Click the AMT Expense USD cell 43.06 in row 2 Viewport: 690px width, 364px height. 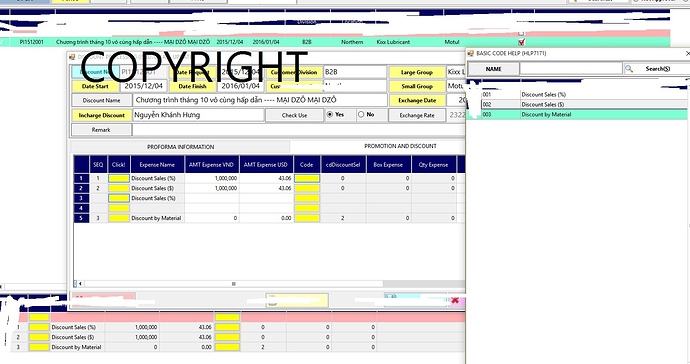266,188
